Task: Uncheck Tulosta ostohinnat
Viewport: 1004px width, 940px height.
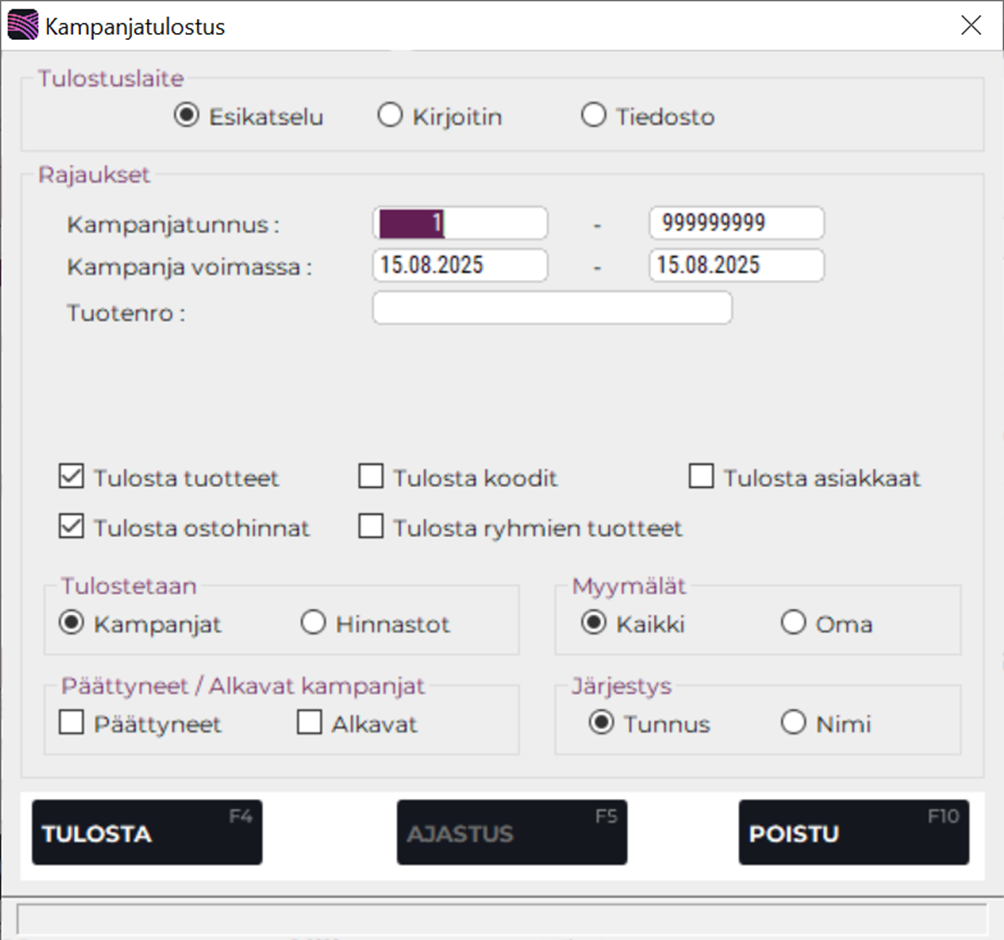Action: [x=70, y=527]
